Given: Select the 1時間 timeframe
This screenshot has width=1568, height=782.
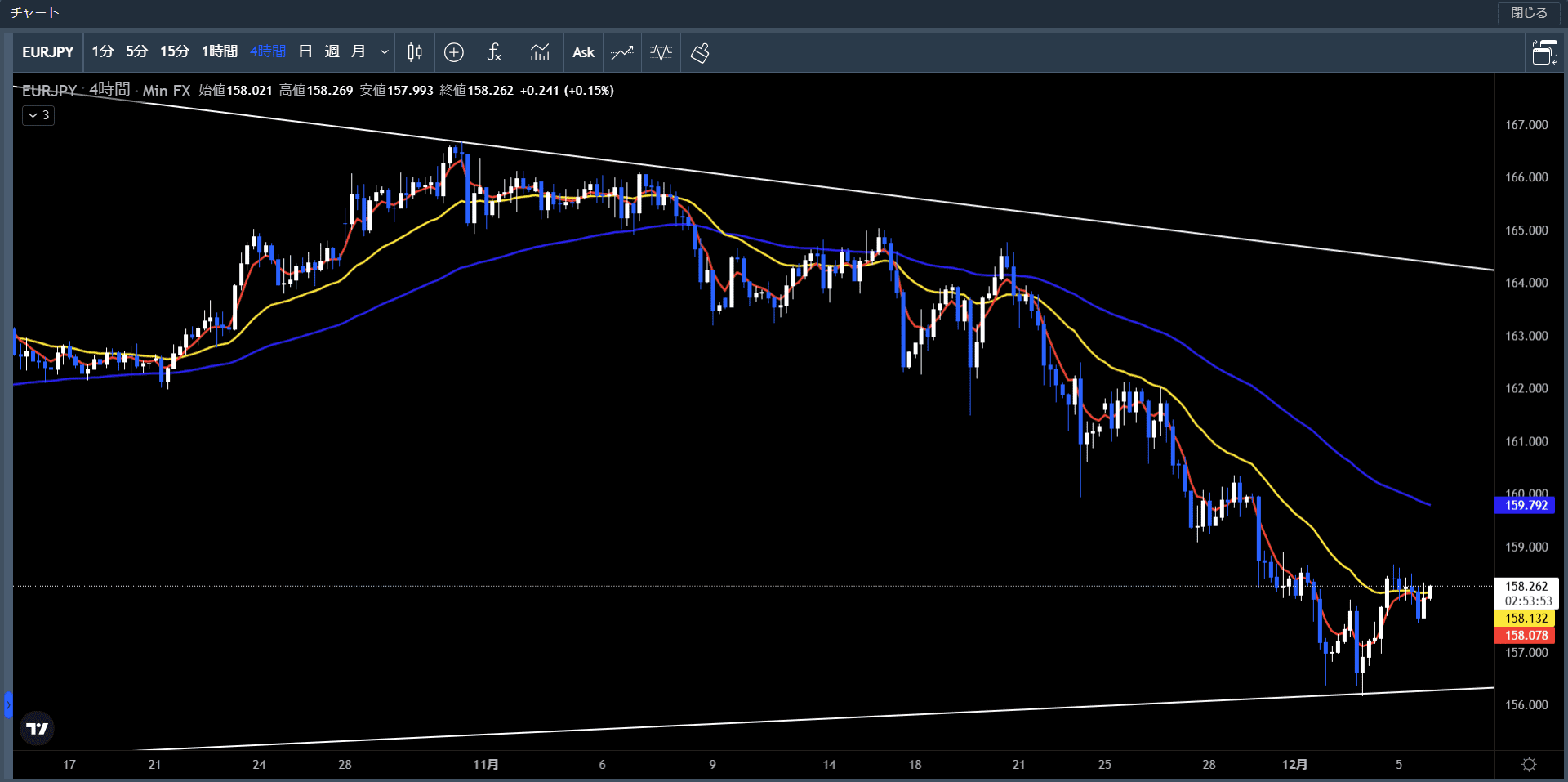Looking at the screenshot, I should pyautogui.click(x=220, y=51).
